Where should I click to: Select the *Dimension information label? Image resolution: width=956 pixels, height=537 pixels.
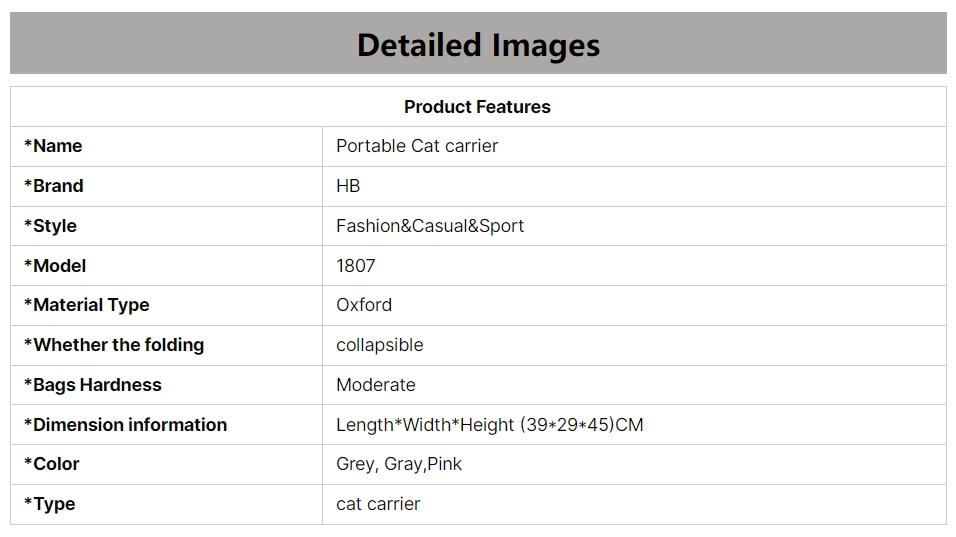pyautogui.click(x=126, y=425)
